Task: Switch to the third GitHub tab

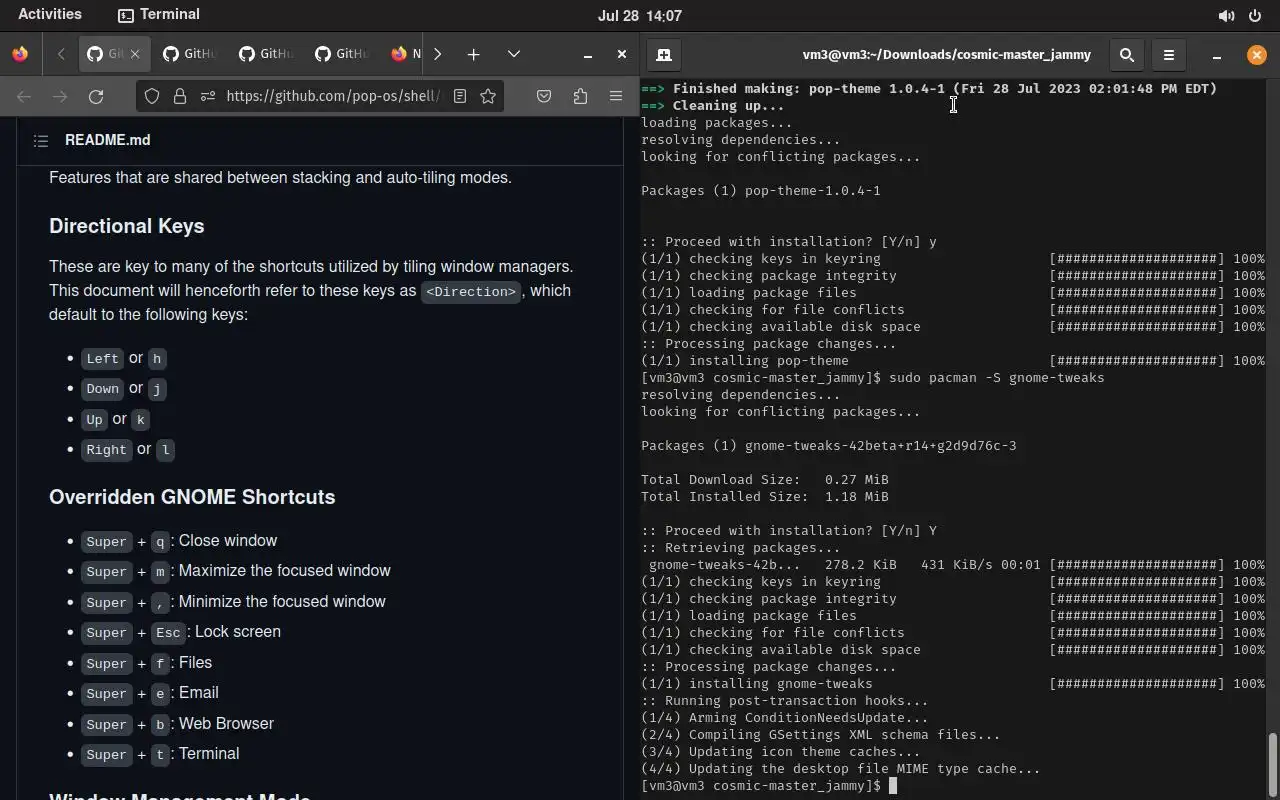Action: click(x=266, y=54)
